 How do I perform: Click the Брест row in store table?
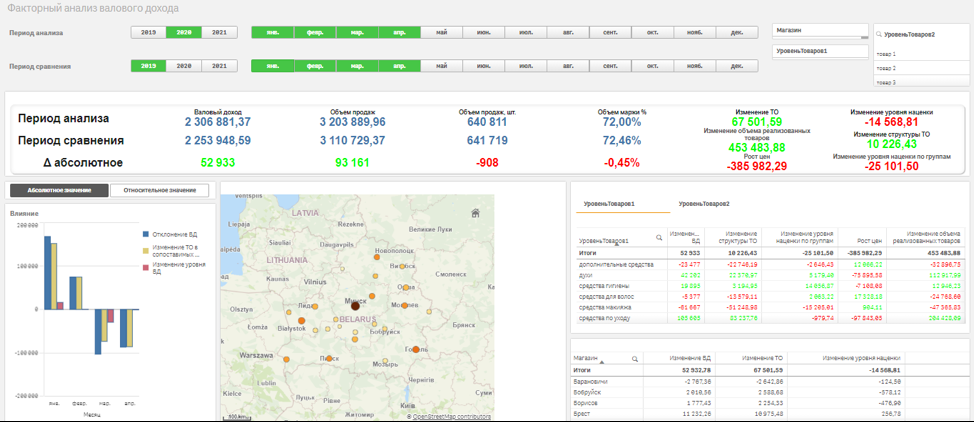point(582,413)
